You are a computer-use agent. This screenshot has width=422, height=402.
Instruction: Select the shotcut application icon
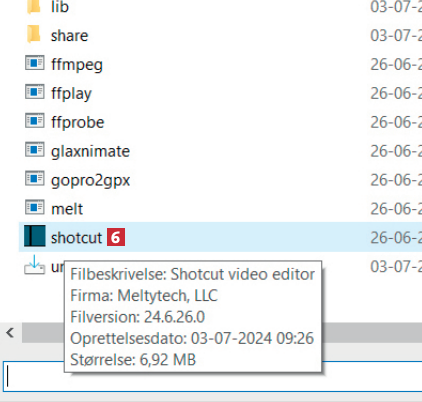(x=35, y=236)
